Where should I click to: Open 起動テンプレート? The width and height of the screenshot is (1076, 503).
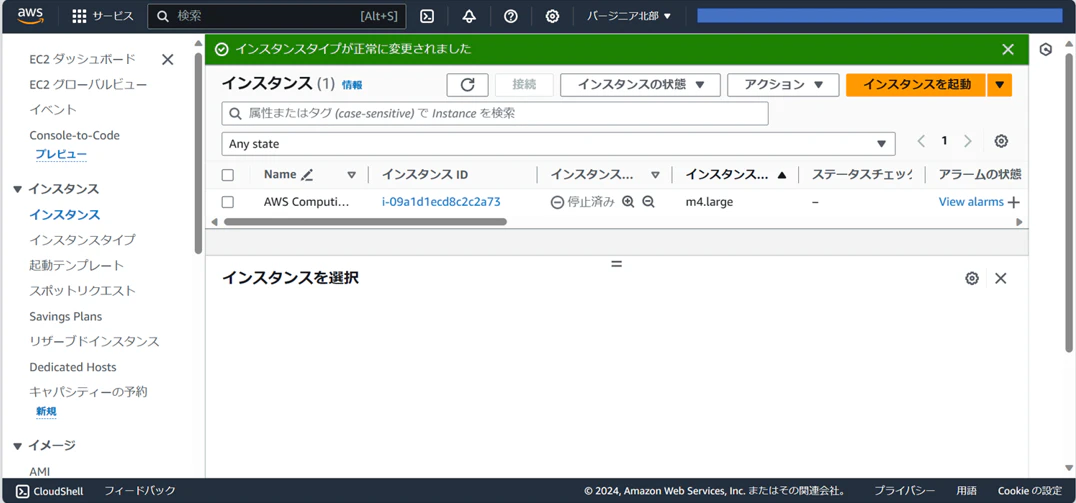[x=76, y=265]
